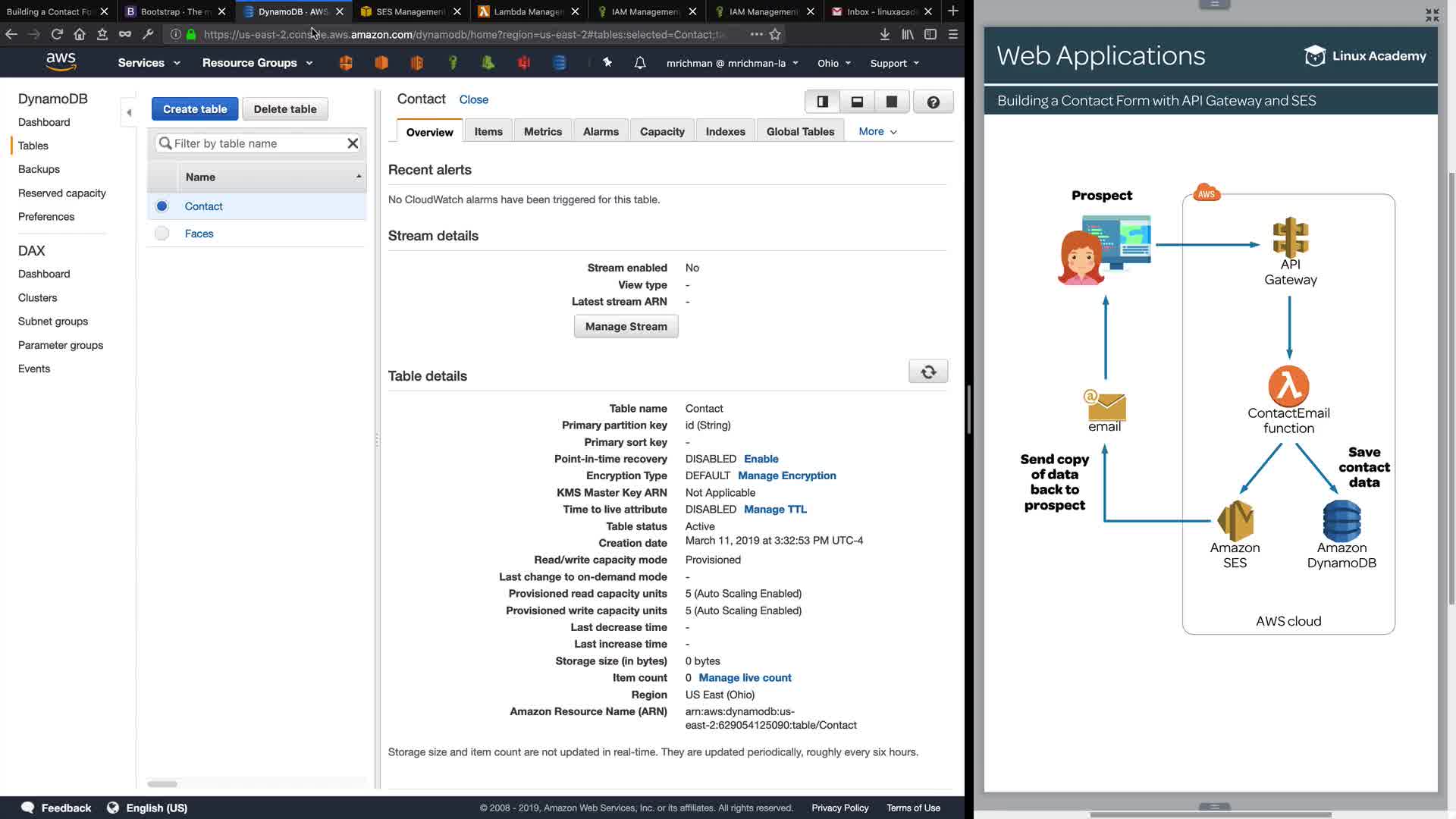Click the AWS notifications bell icon
The height and width of the screenshot is (819, 1456).
coord(640,63)
